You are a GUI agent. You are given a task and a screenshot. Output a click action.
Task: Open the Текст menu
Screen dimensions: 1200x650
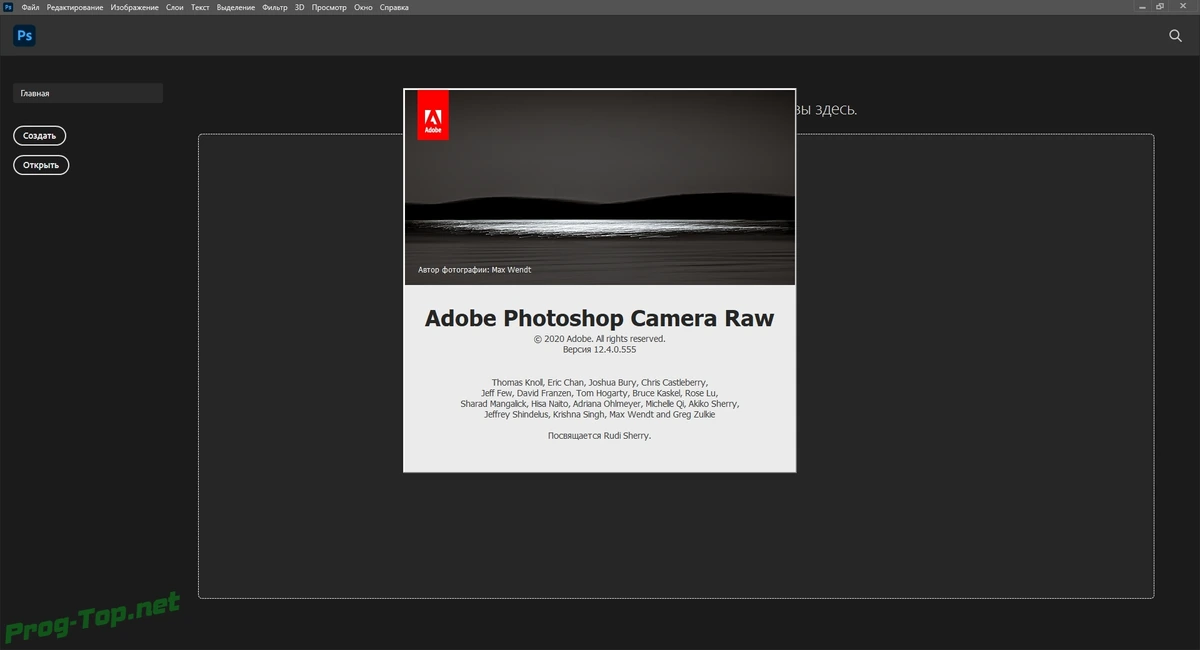tap(200, 7)
